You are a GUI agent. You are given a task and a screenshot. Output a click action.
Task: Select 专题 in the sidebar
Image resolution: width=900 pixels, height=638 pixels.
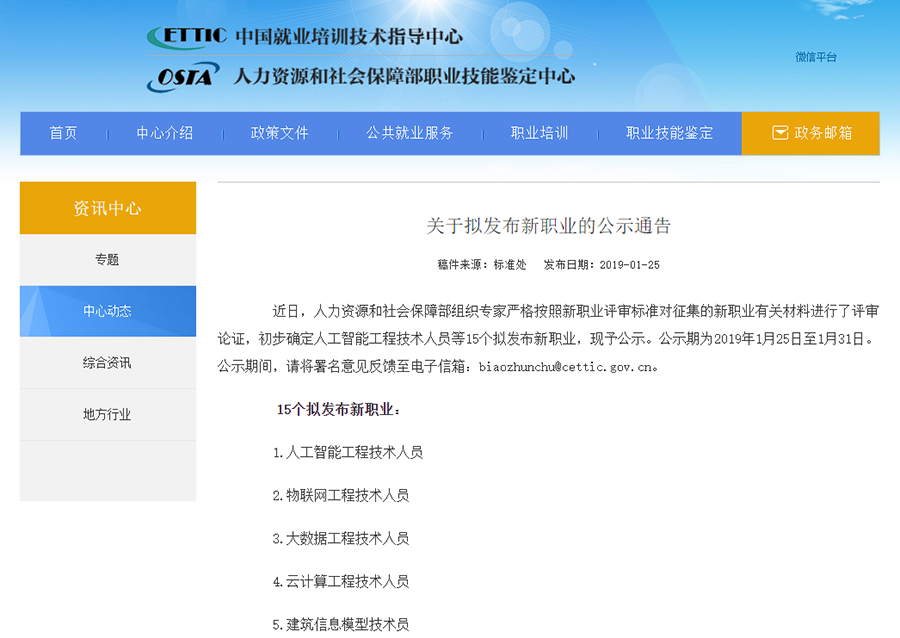click(x=106, y=259)
